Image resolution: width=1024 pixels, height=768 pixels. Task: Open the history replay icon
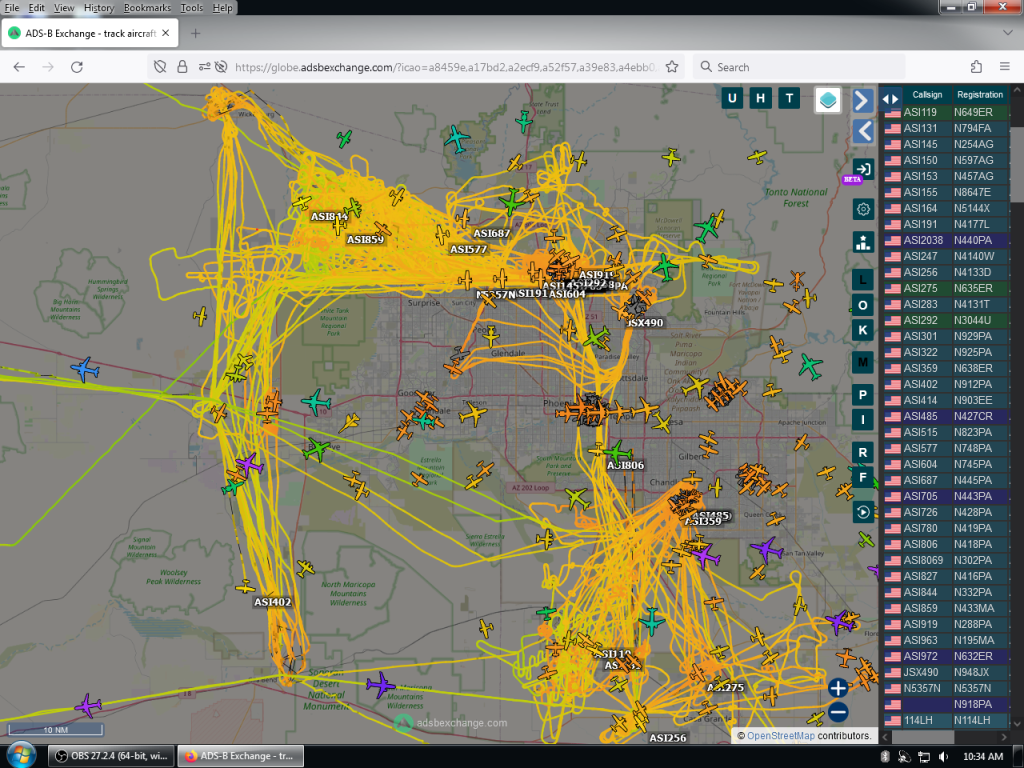click(x=863, y=512)
